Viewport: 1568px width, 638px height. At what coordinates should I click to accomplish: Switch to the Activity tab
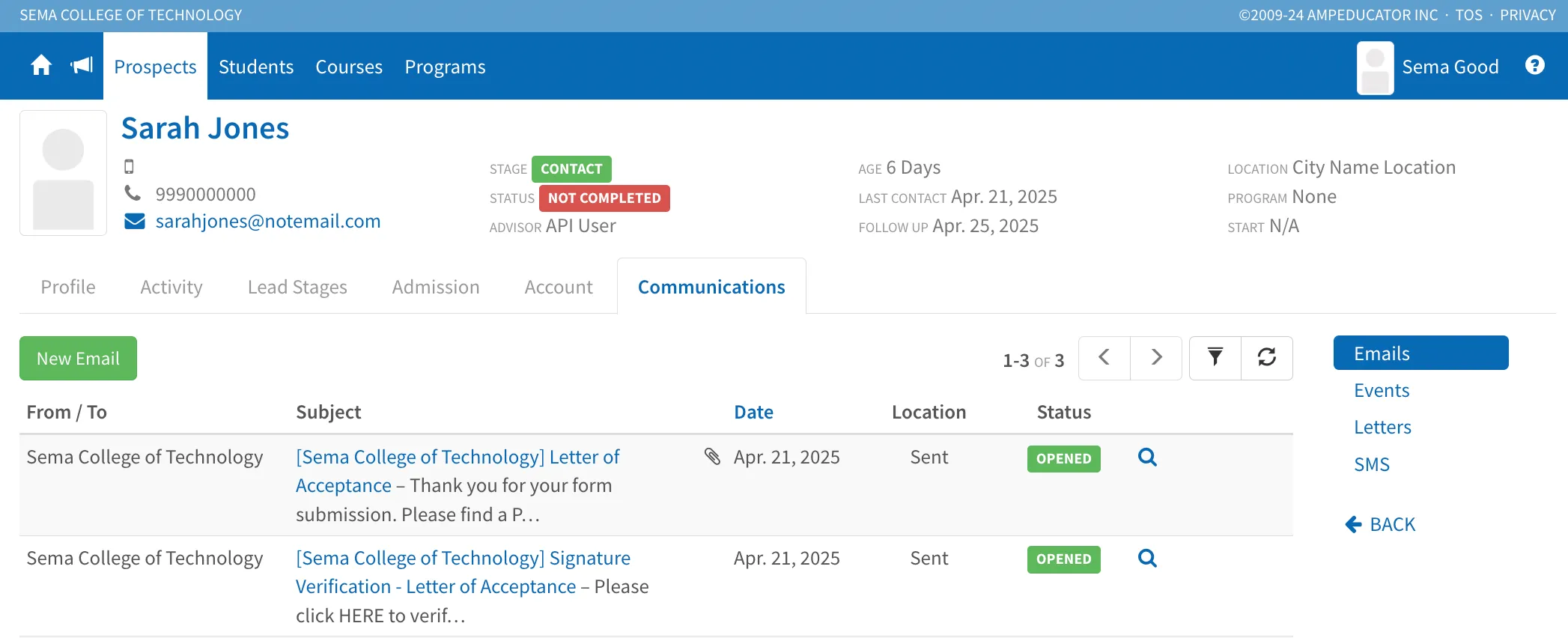click(x=171, y=287)
